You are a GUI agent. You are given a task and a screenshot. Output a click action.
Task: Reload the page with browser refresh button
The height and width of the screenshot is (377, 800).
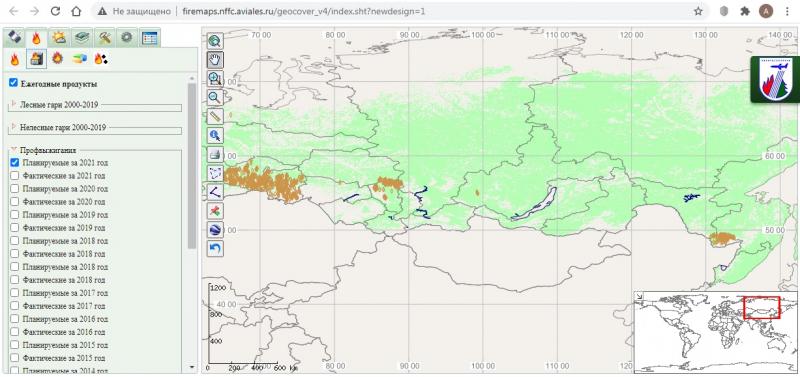(55, 11)
